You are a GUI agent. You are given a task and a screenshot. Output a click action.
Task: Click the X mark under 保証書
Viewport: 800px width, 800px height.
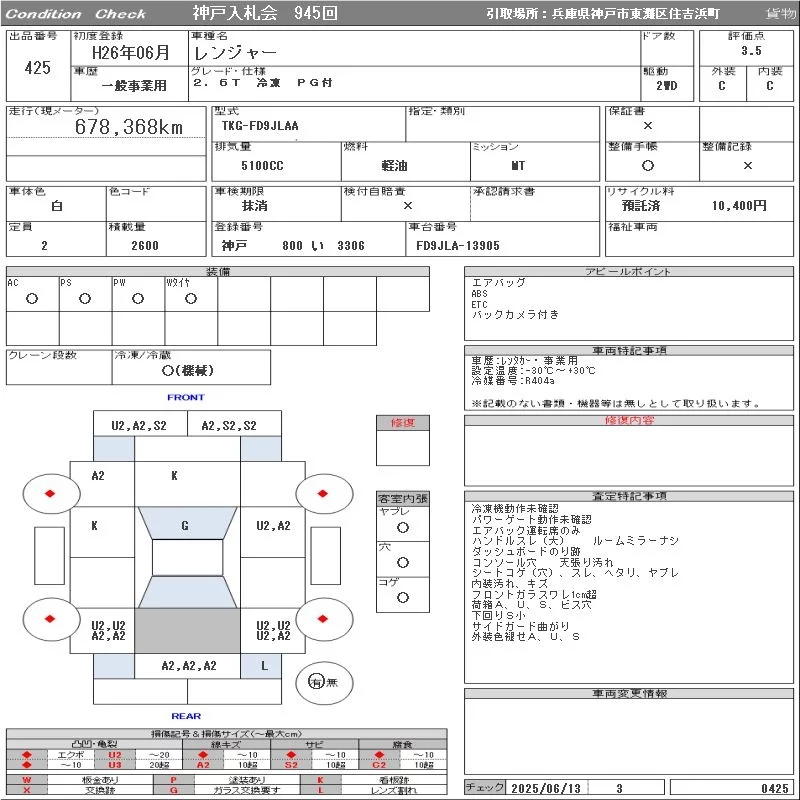(648, 126)
